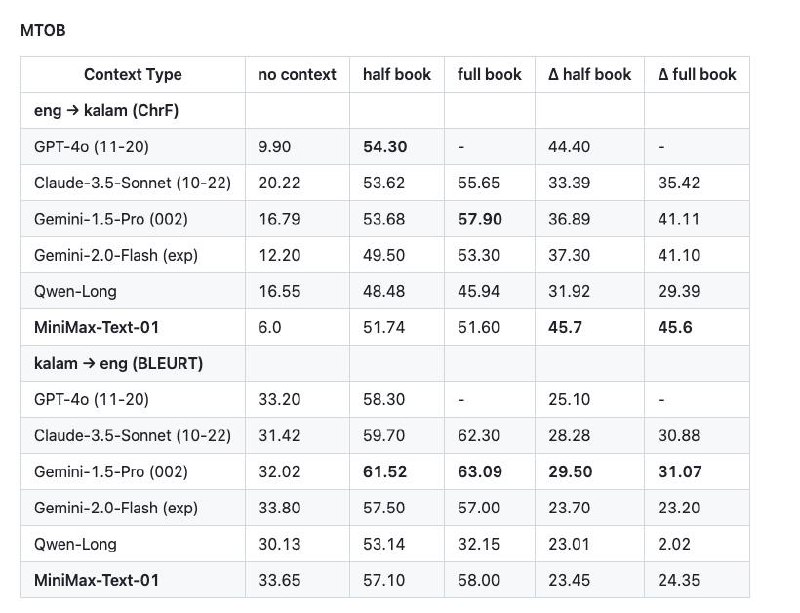Click the MTOB heading above the table

tap(42, 31)
